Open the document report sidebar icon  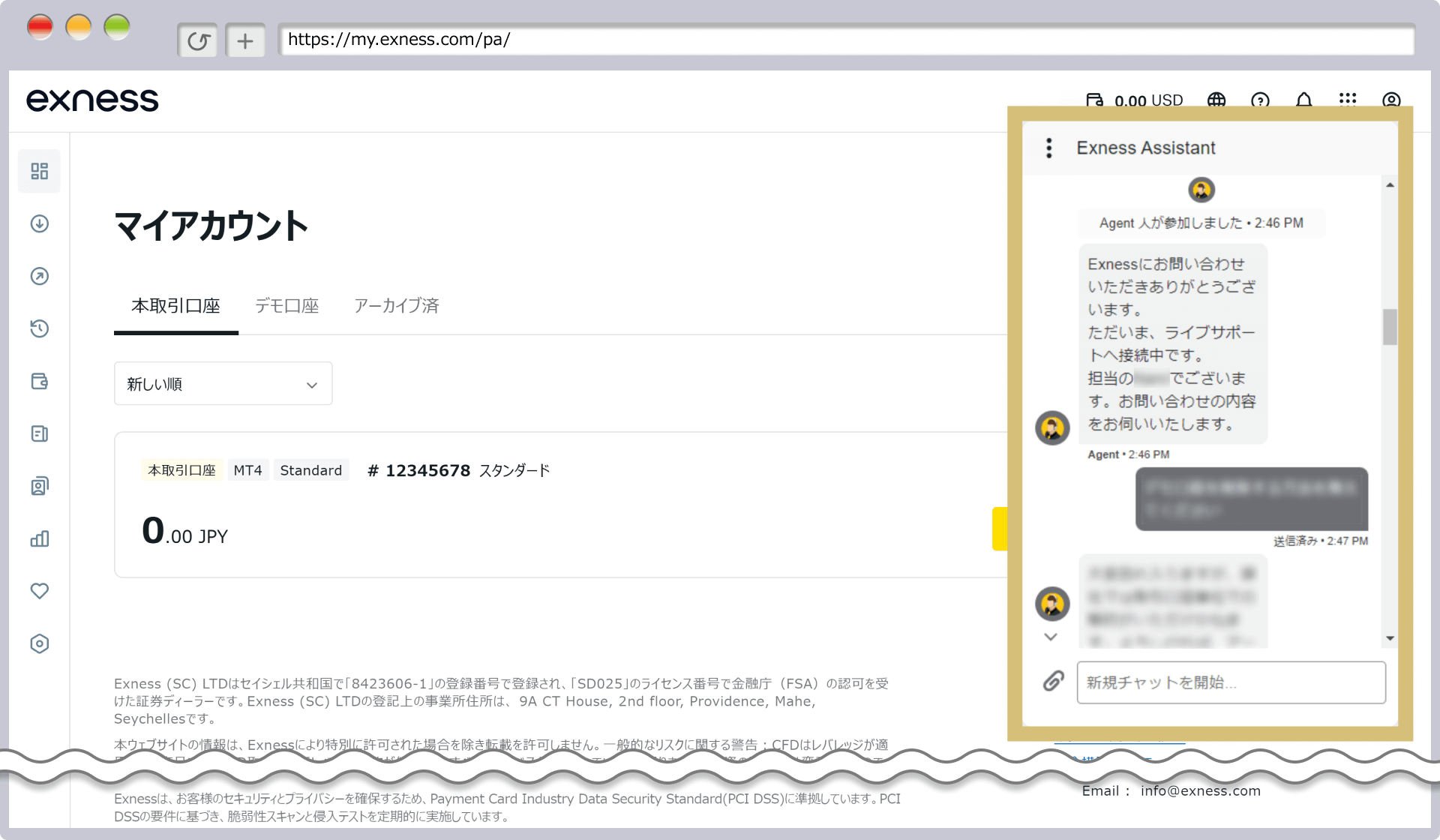point(40,433)
